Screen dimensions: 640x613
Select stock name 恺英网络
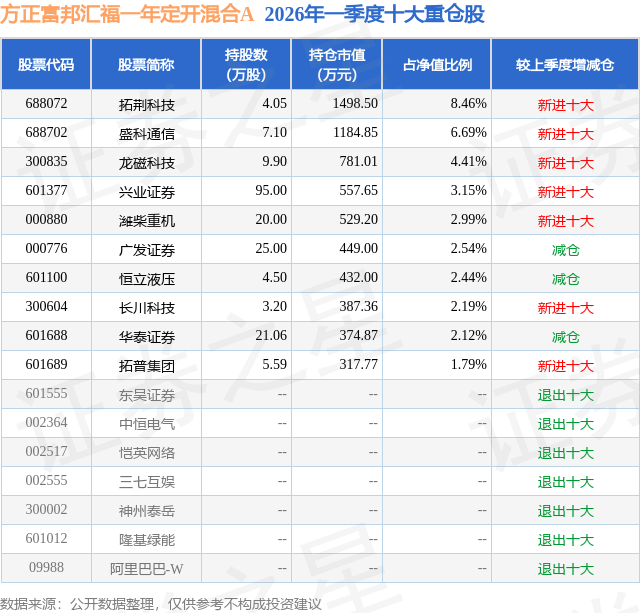click(147, 453)
